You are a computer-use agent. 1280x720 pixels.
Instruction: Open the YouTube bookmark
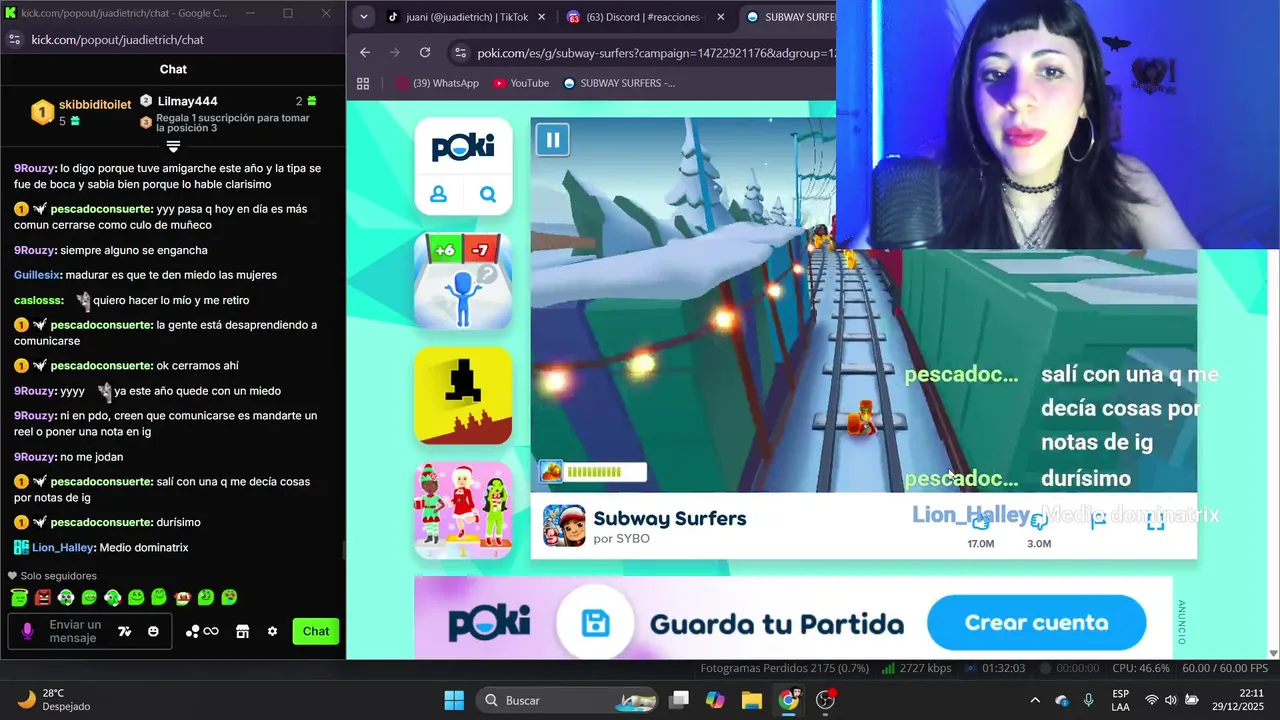click(521, 83)
